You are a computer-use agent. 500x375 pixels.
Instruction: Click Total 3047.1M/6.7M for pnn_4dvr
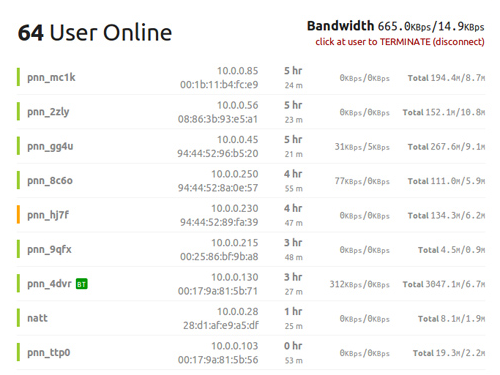click(x=444, y=284)
